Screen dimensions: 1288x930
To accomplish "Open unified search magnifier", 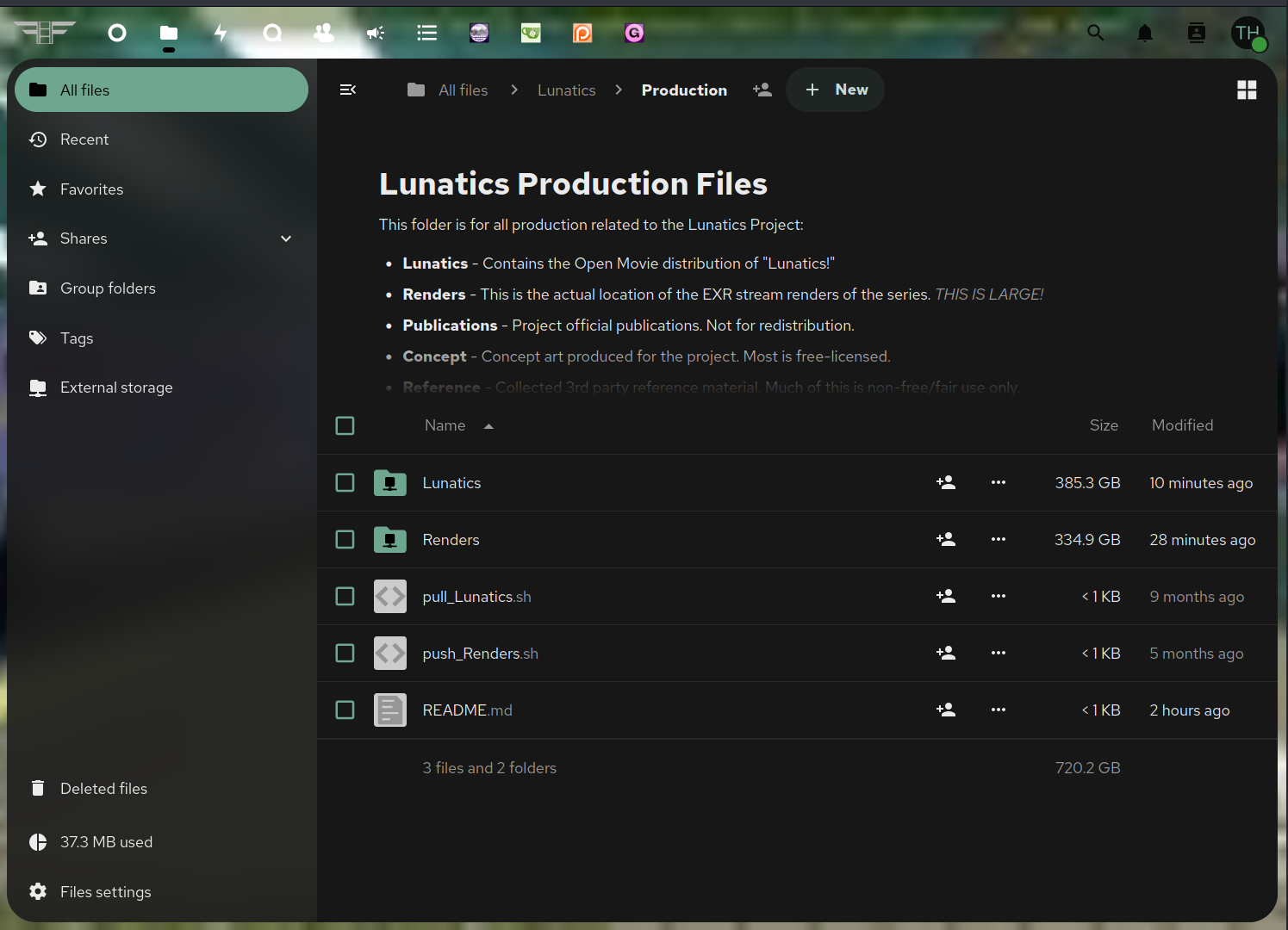I will pos(1096,33).
